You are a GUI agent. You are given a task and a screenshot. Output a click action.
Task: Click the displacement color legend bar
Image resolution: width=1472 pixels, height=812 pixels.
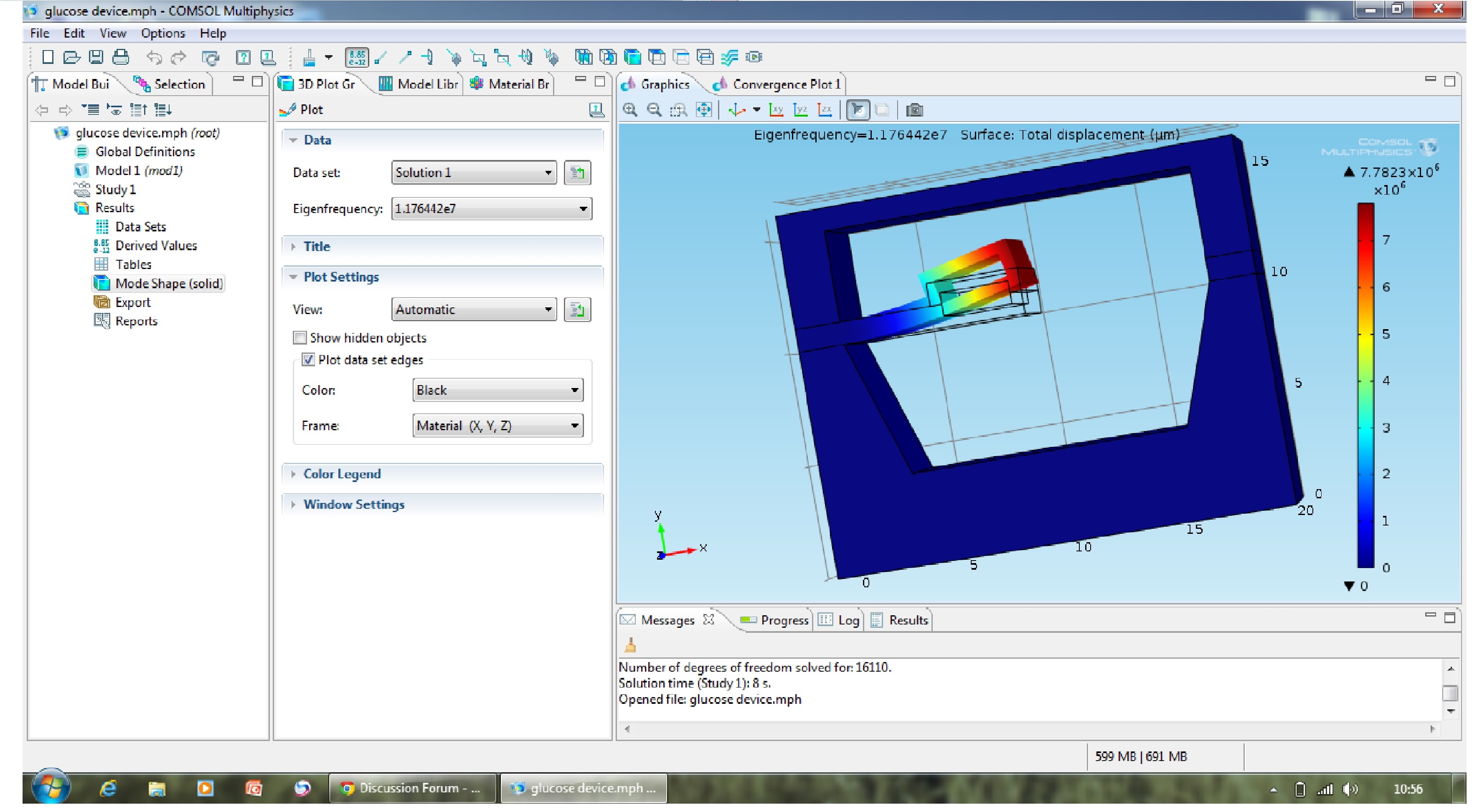coord(1366,385)
